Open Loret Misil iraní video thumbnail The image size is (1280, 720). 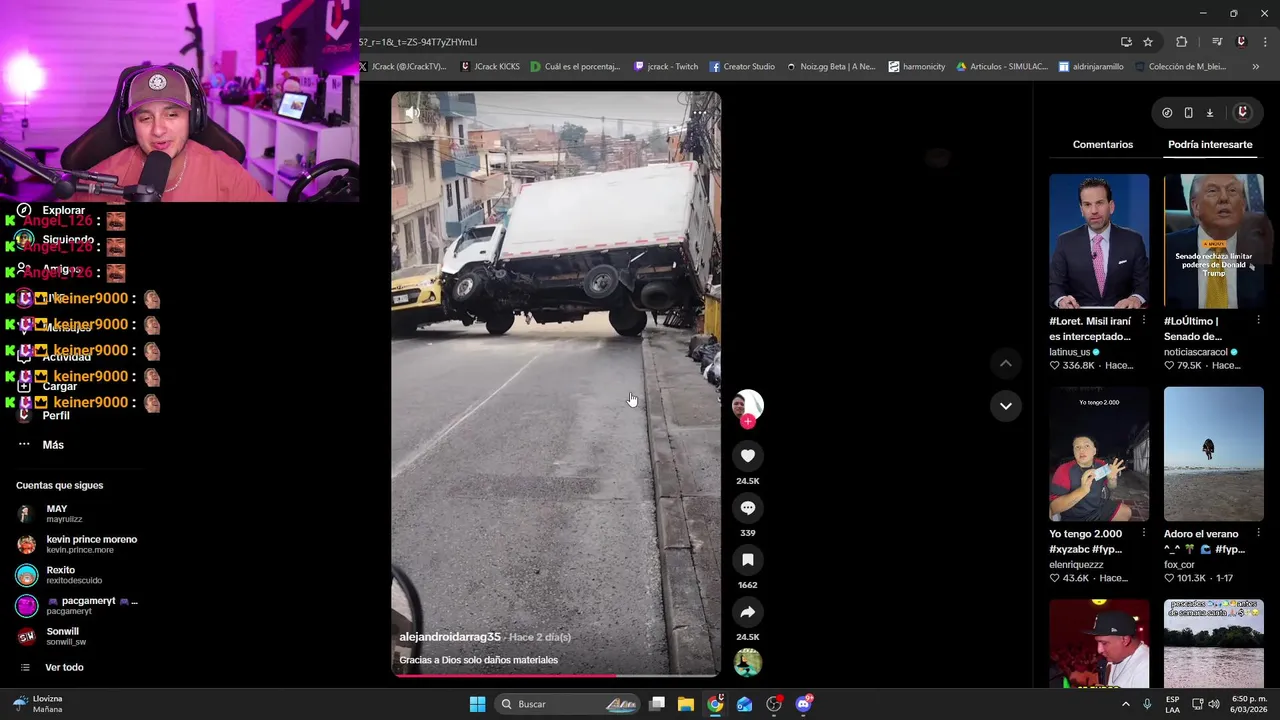1099,241
